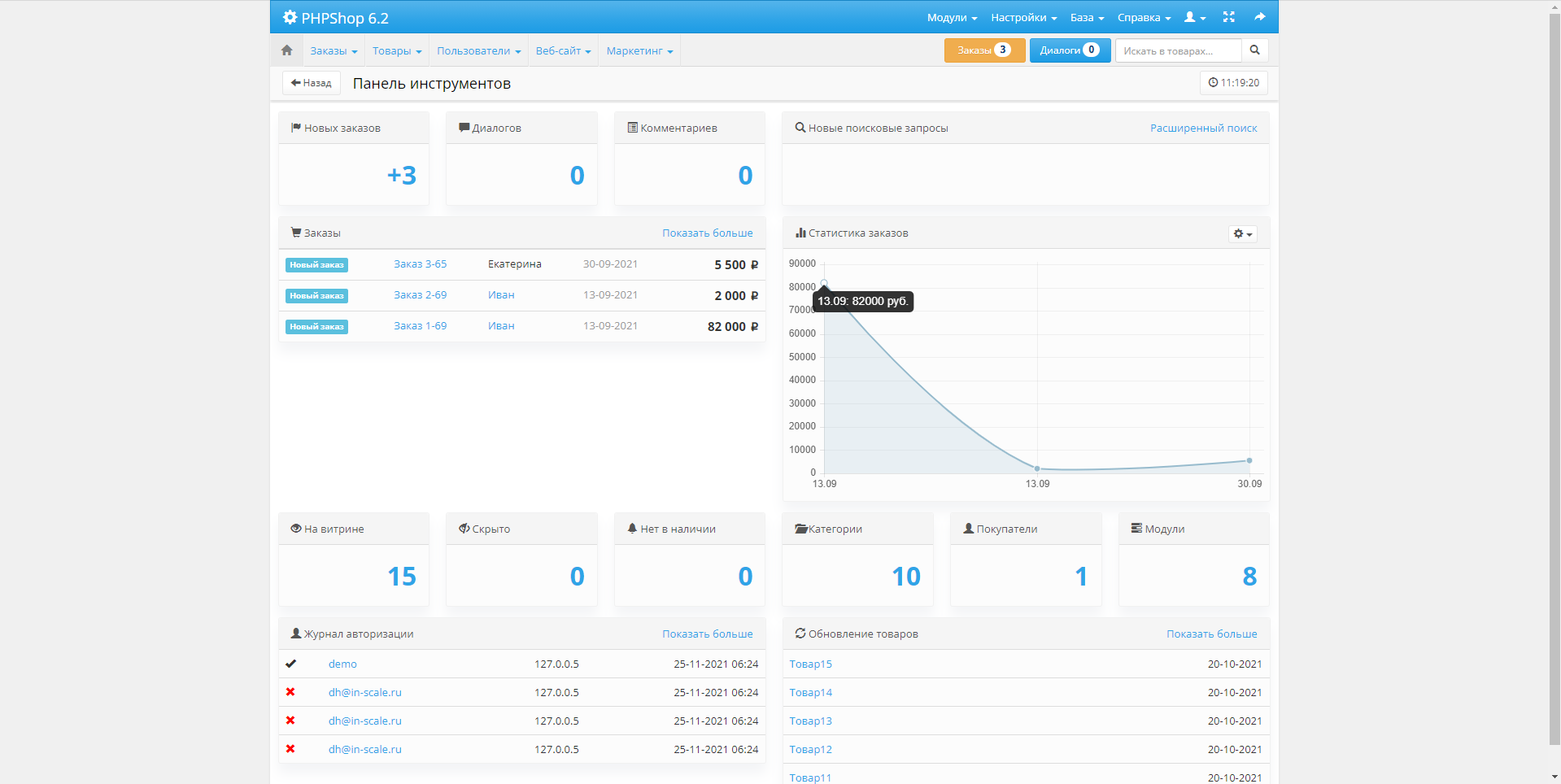Click the bar chart icon by Статистика заказов
The width and height of the screenshot is (1561, 784).
pos(800,233)
